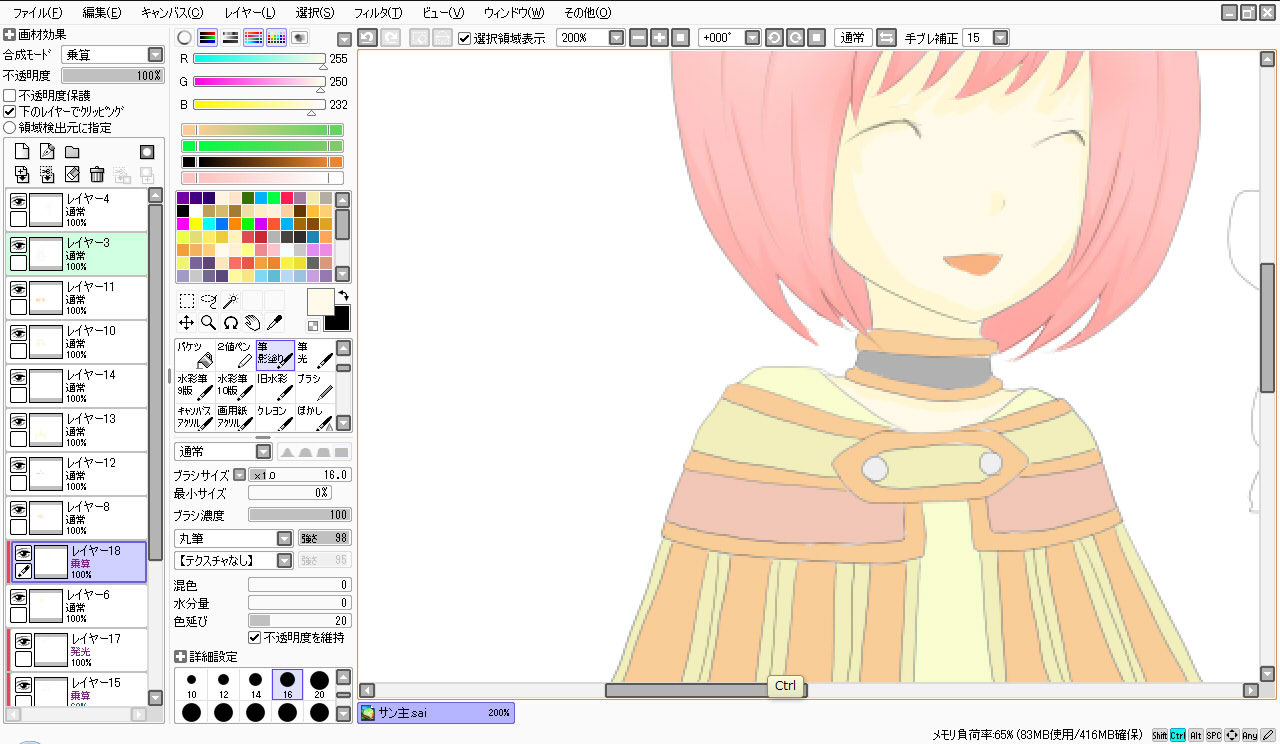Click the foreground color swatch
Screen dimensions: 1280x744
point(320,302)
